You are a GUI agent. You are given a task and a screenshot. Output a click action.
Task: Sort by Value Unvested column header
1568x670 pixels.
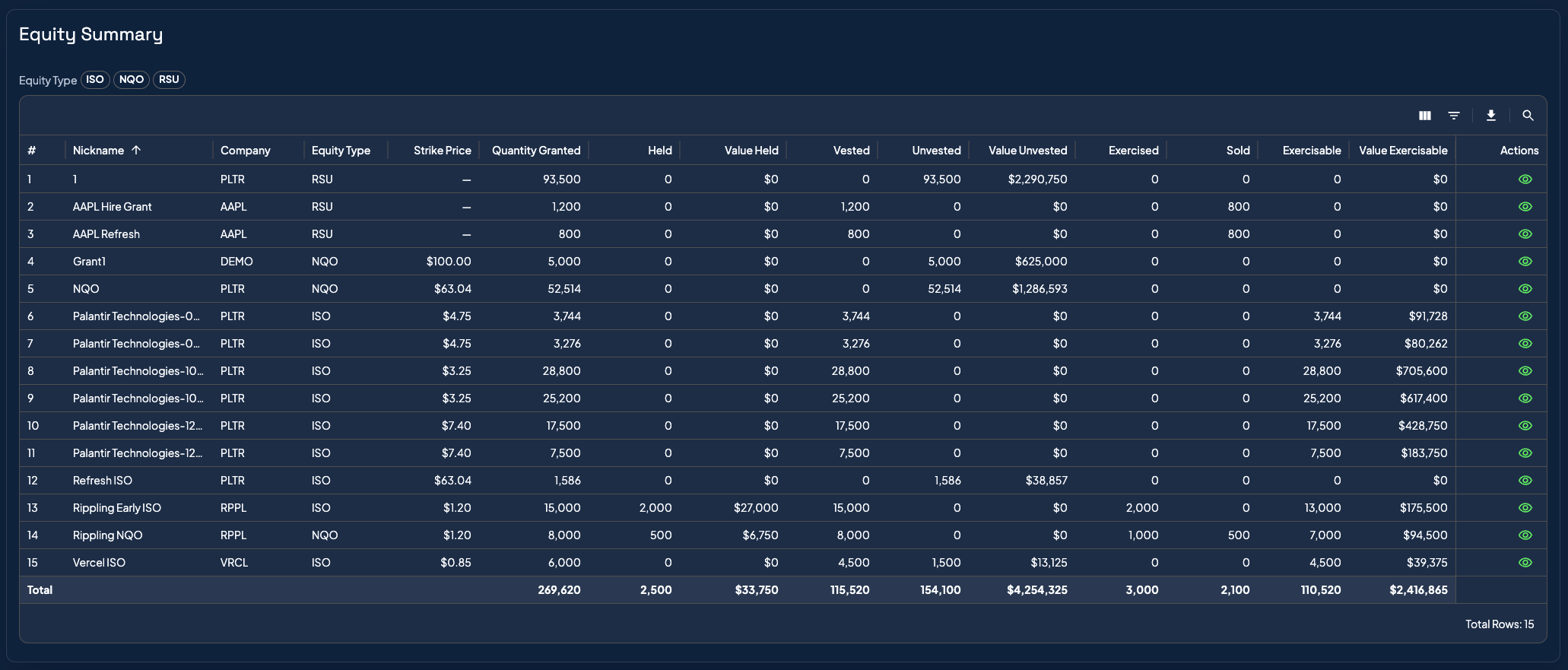click(x=1028, y=151)
